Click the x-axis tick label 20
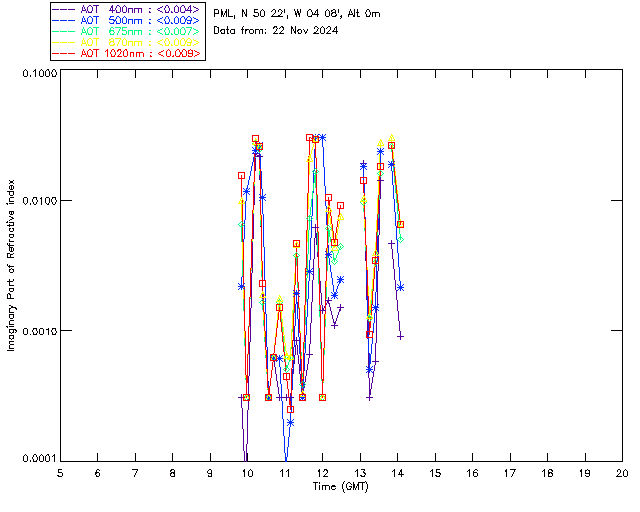The height and width of the screenshot is (512, 640). click(x=622, y=473)
